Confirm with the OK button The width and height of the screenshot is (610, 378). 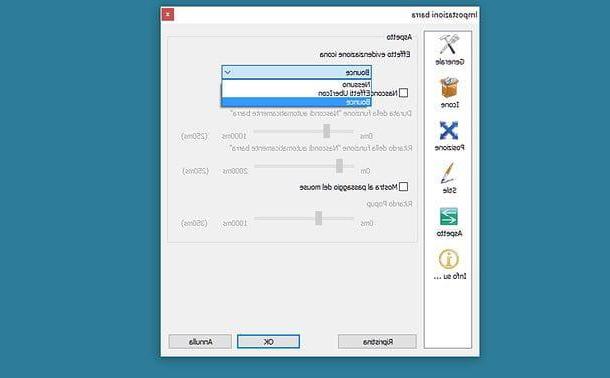point(268,342)
